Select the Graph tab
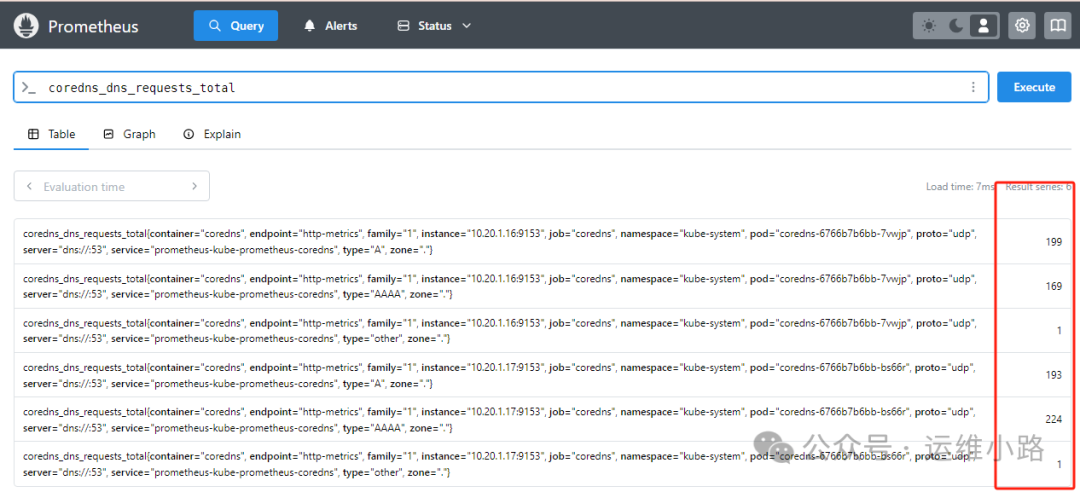1080x492 pixels. tap(129, 134)
